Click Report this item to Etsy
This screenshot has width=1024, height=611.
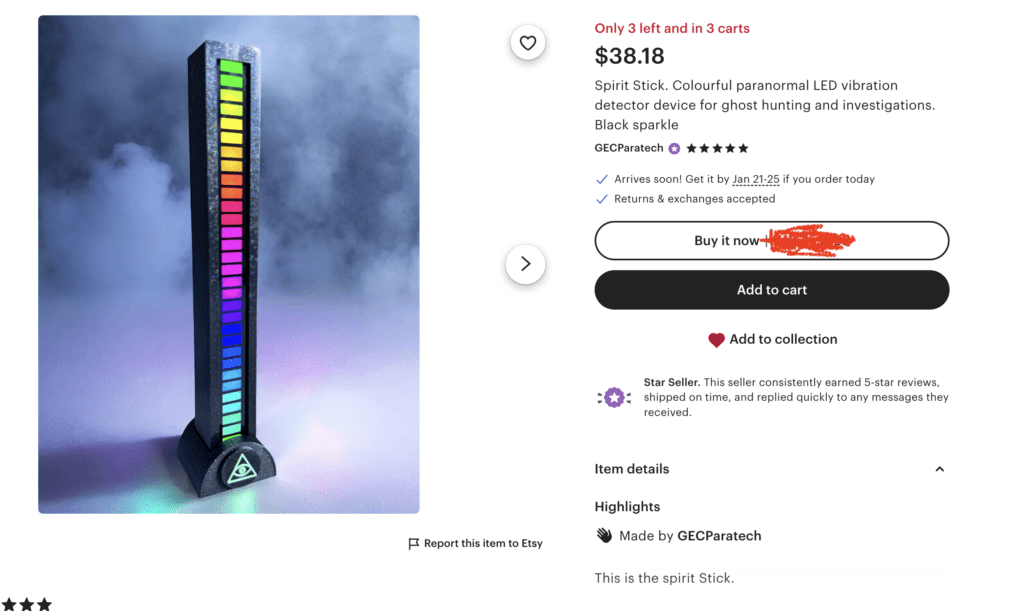tap(483, 544)
